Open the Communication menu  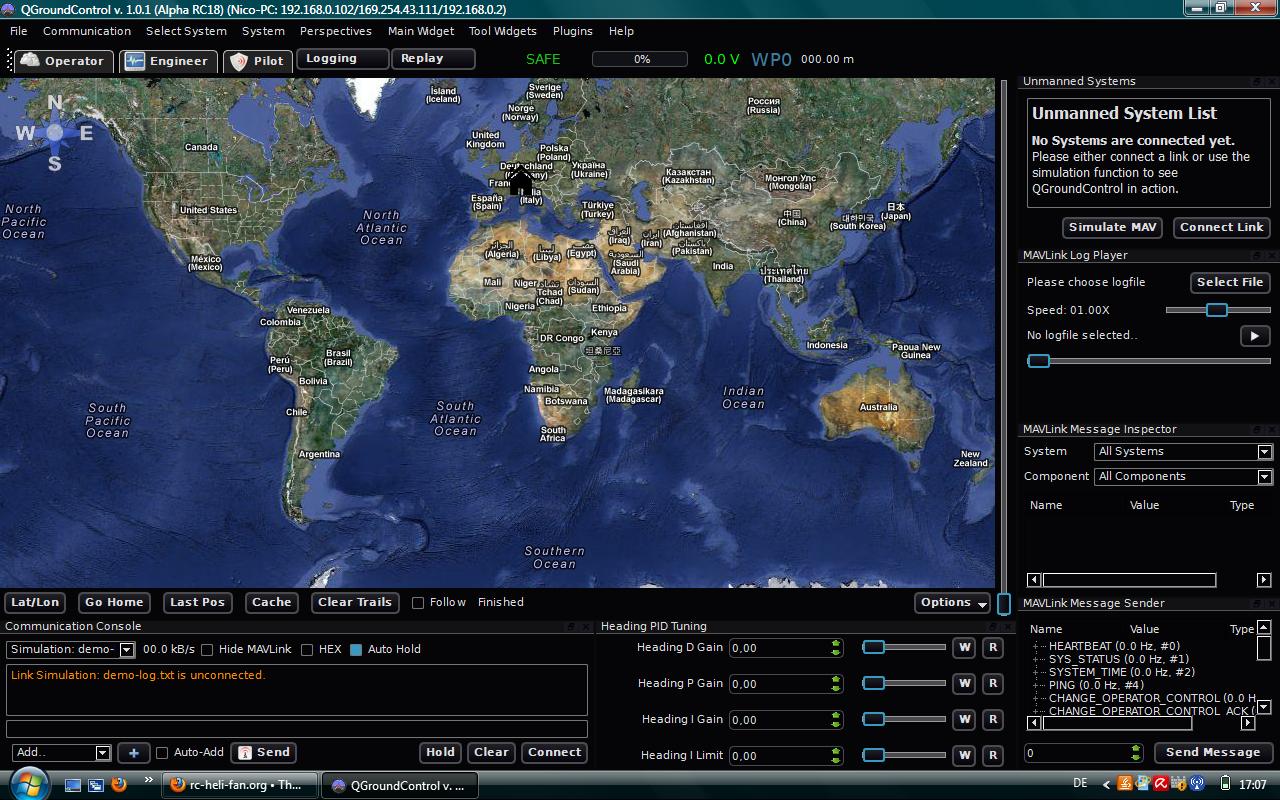point(87,31)
